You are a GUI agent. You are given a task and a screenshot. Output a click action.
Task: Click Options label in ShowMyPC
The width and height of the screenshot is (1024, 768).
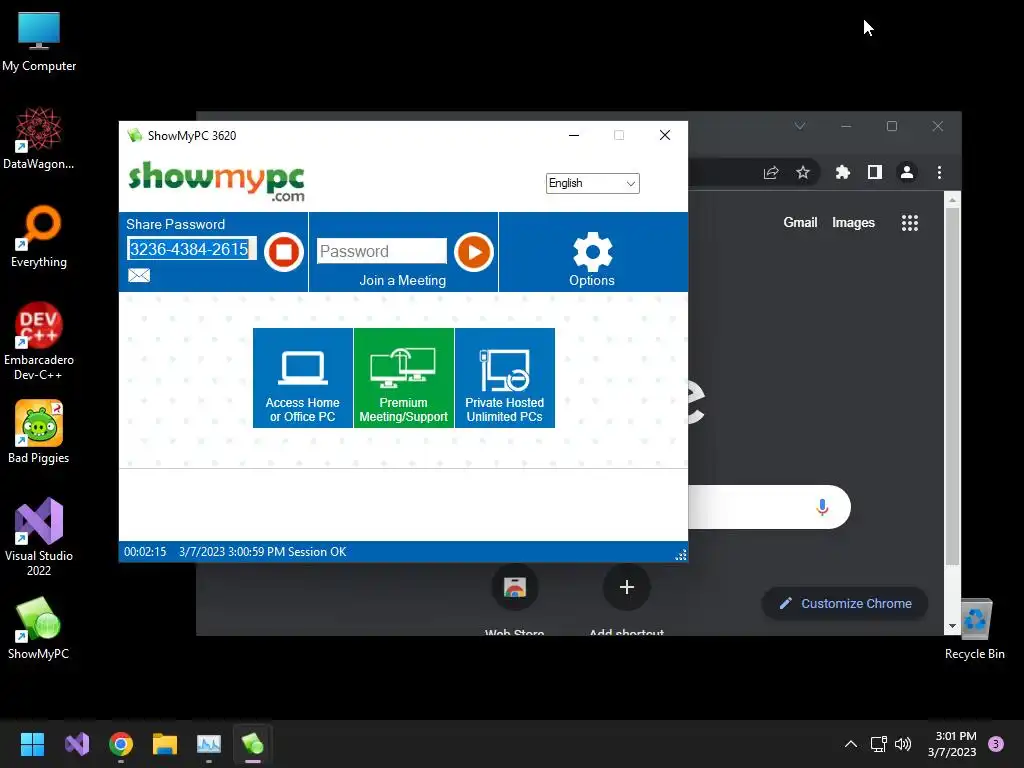click(592, 281)
